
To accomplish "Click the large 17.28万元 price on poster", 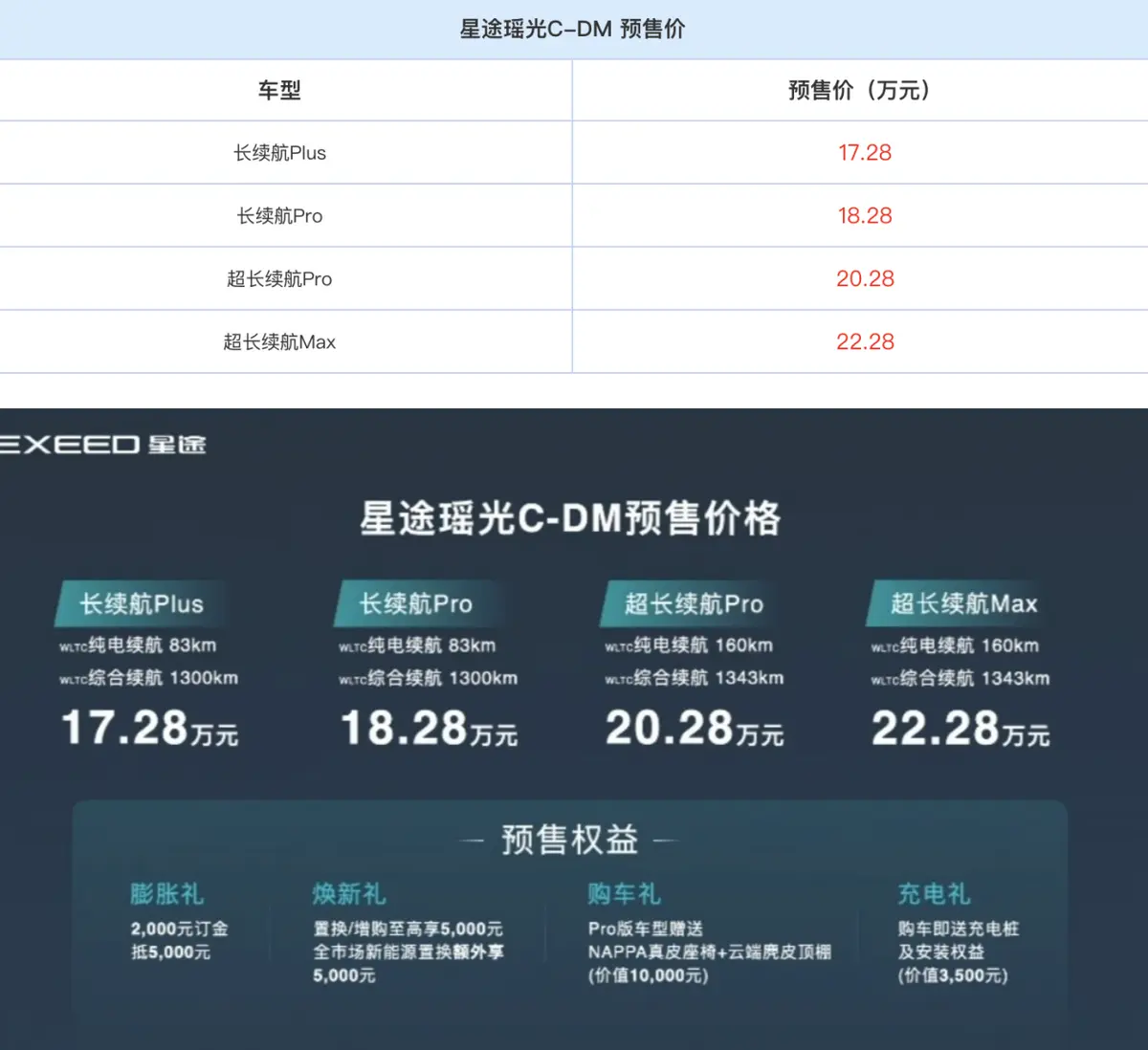I will 149,728.
